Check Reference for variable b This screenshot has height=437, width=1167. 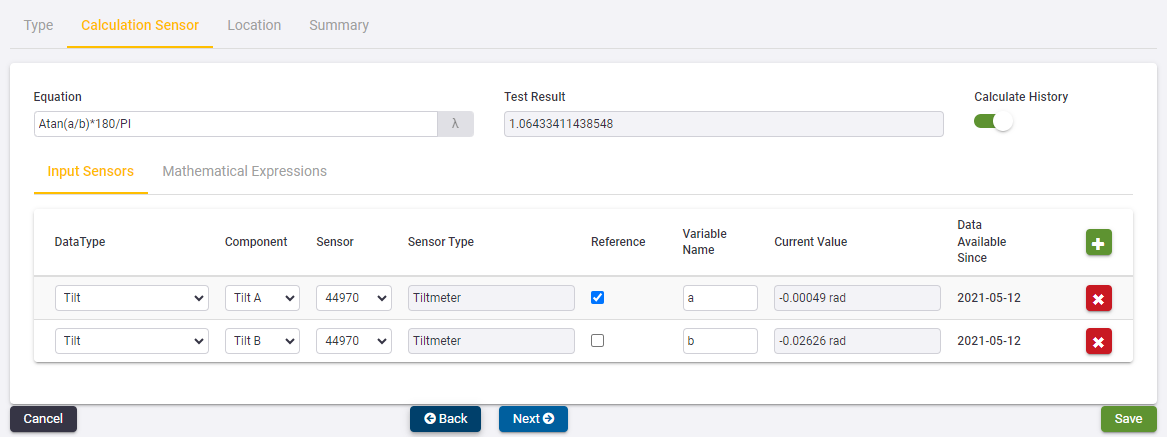click(598, 341)
